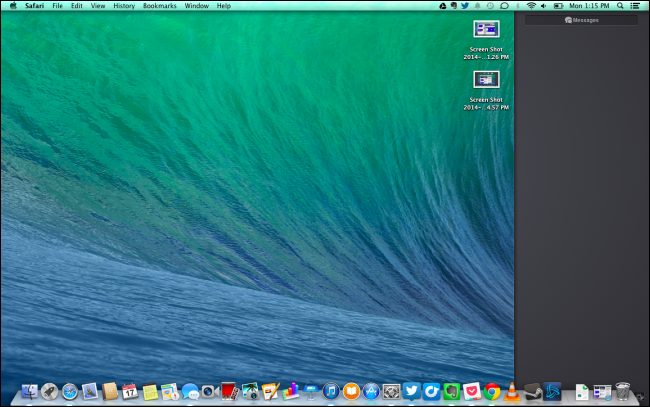Open the Bookmarks menu

point(160,6)
